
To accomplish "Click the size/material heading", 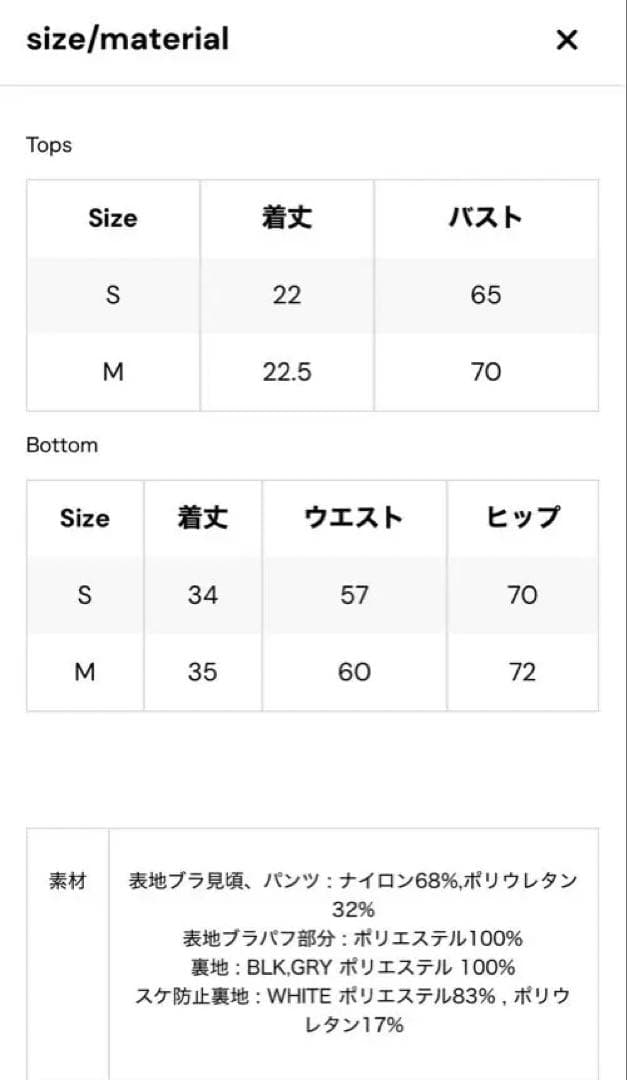I will tap(127, 40).
